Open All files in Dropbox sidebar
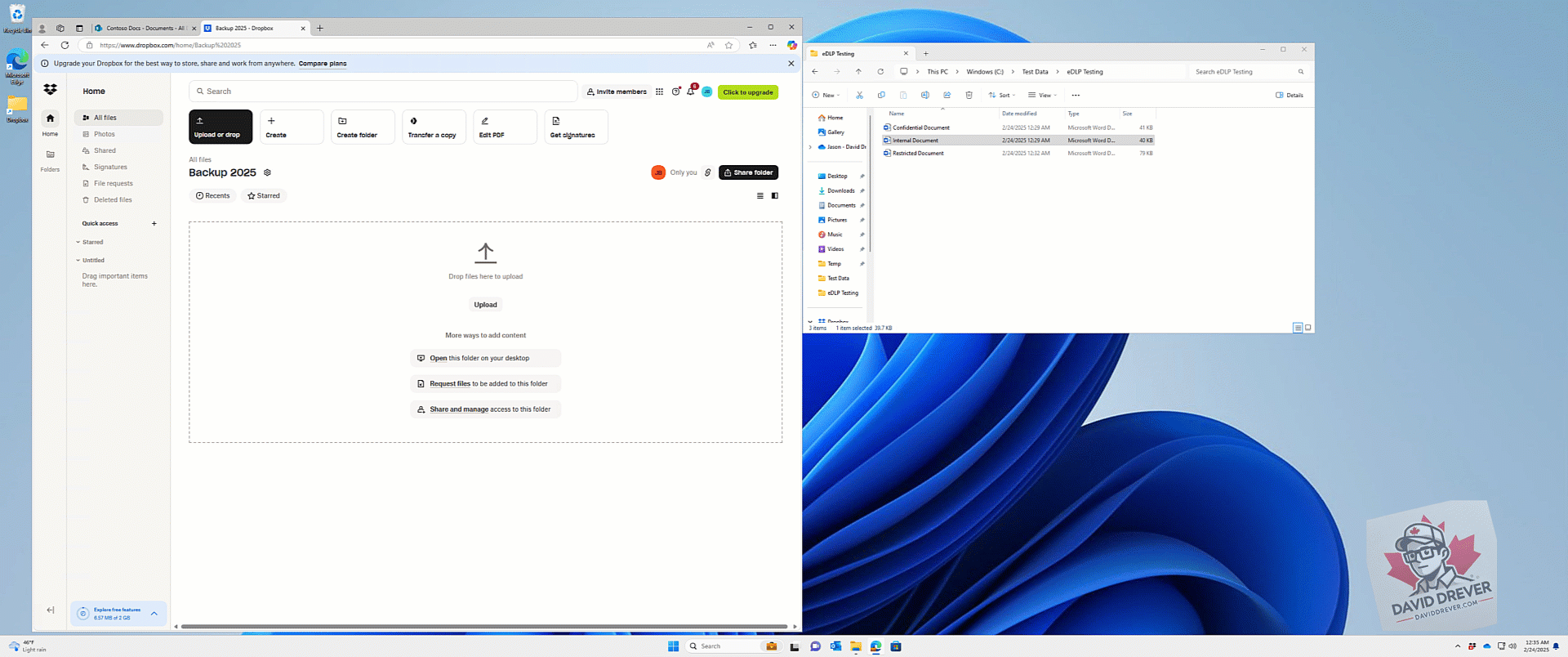Viewport: 1568px width, 657px height. 118,118
